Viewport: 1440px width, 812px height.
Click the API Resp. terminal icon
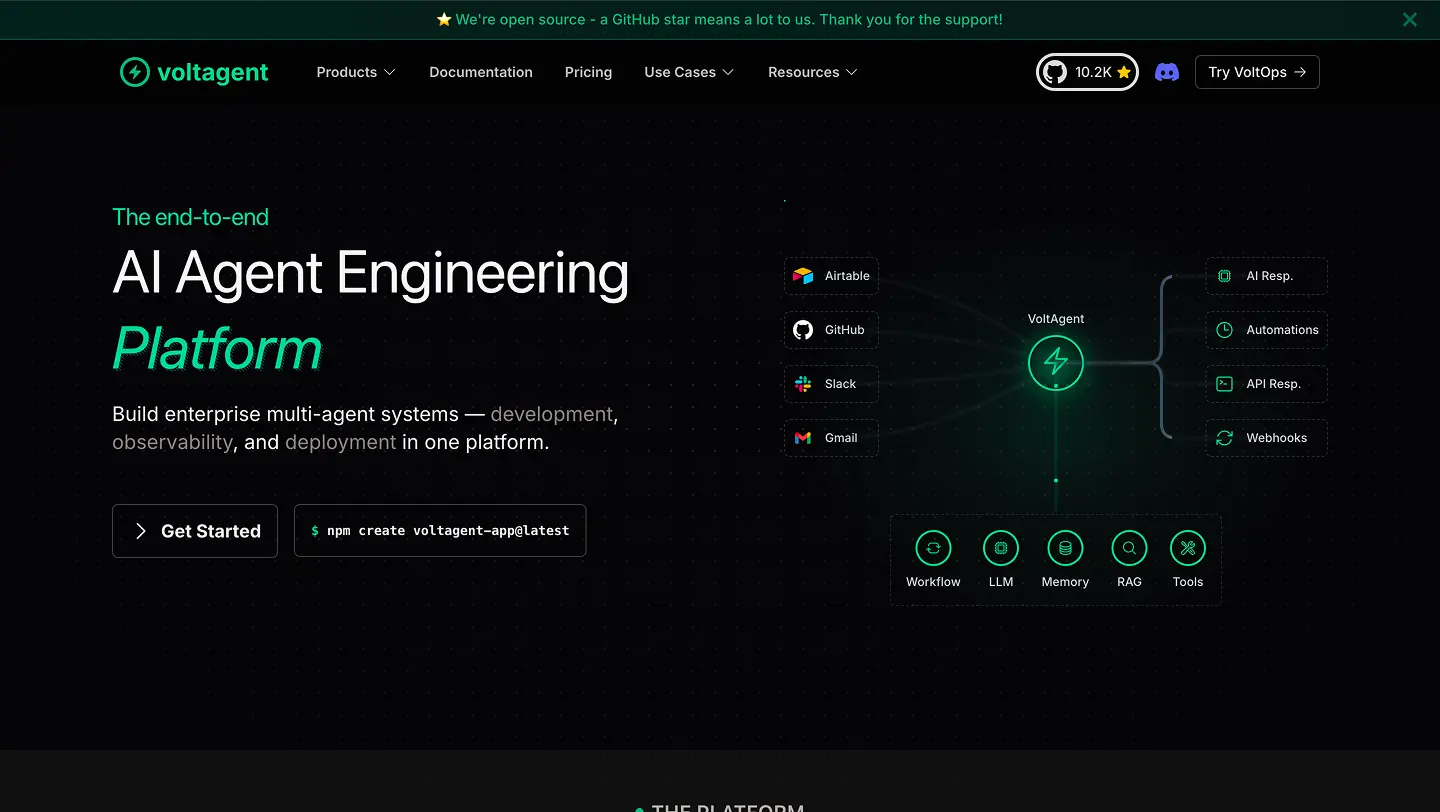[x=1224, y=384]
